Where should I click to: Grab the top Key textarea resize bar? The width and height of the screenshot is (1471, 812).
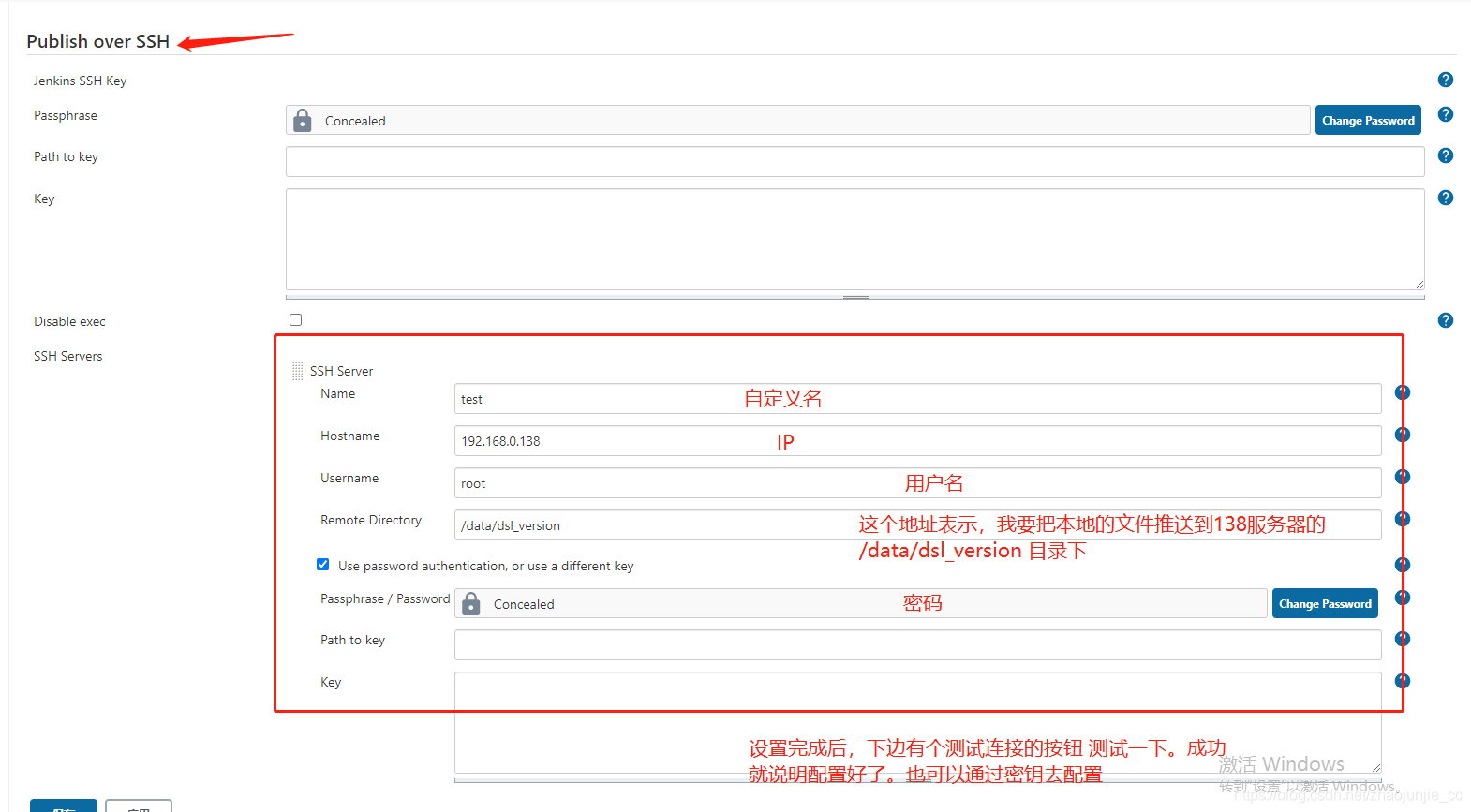point(855,297)
